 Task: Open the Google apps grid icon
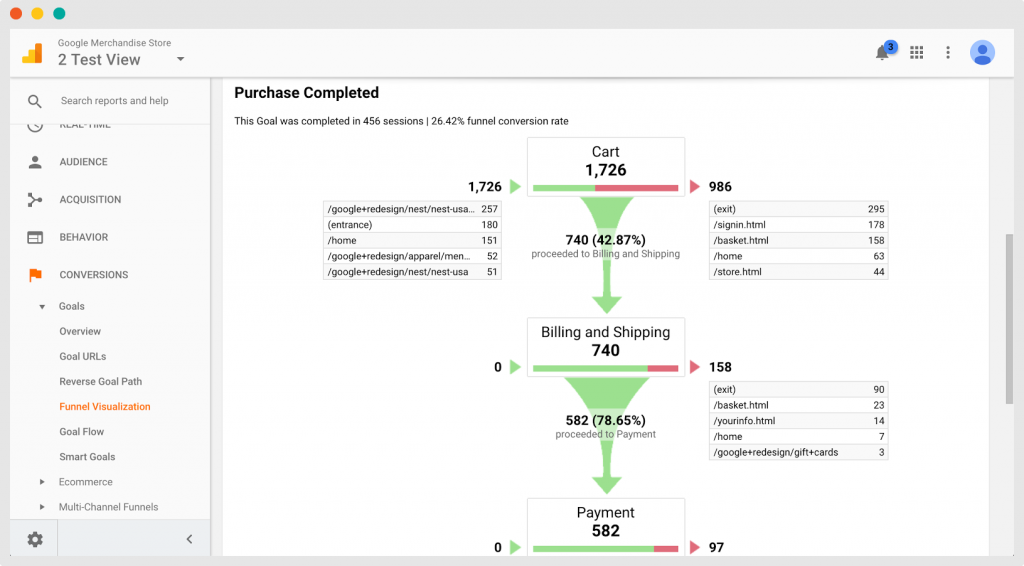point(916,53)
